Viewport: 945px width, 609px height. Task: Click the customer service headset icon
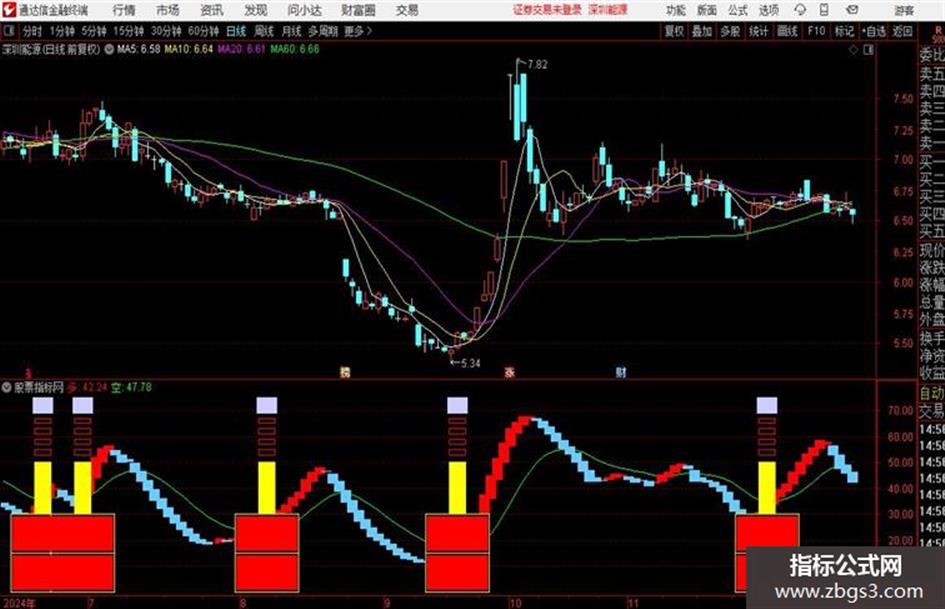(800, 10)
